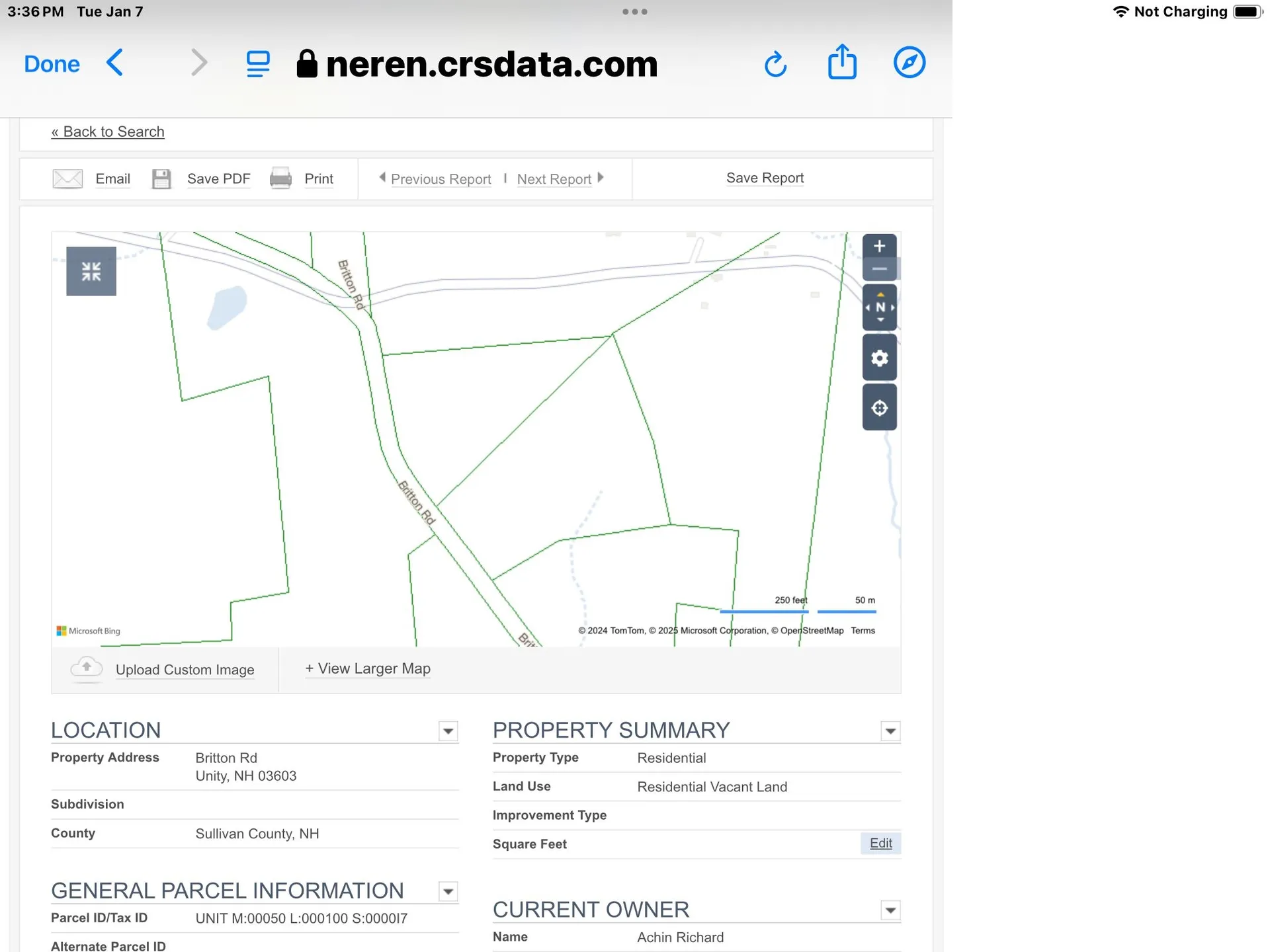Viewport: 1270px width, 952px height.
Task: Tap Done to close browser view
Action: coord(52,64)
